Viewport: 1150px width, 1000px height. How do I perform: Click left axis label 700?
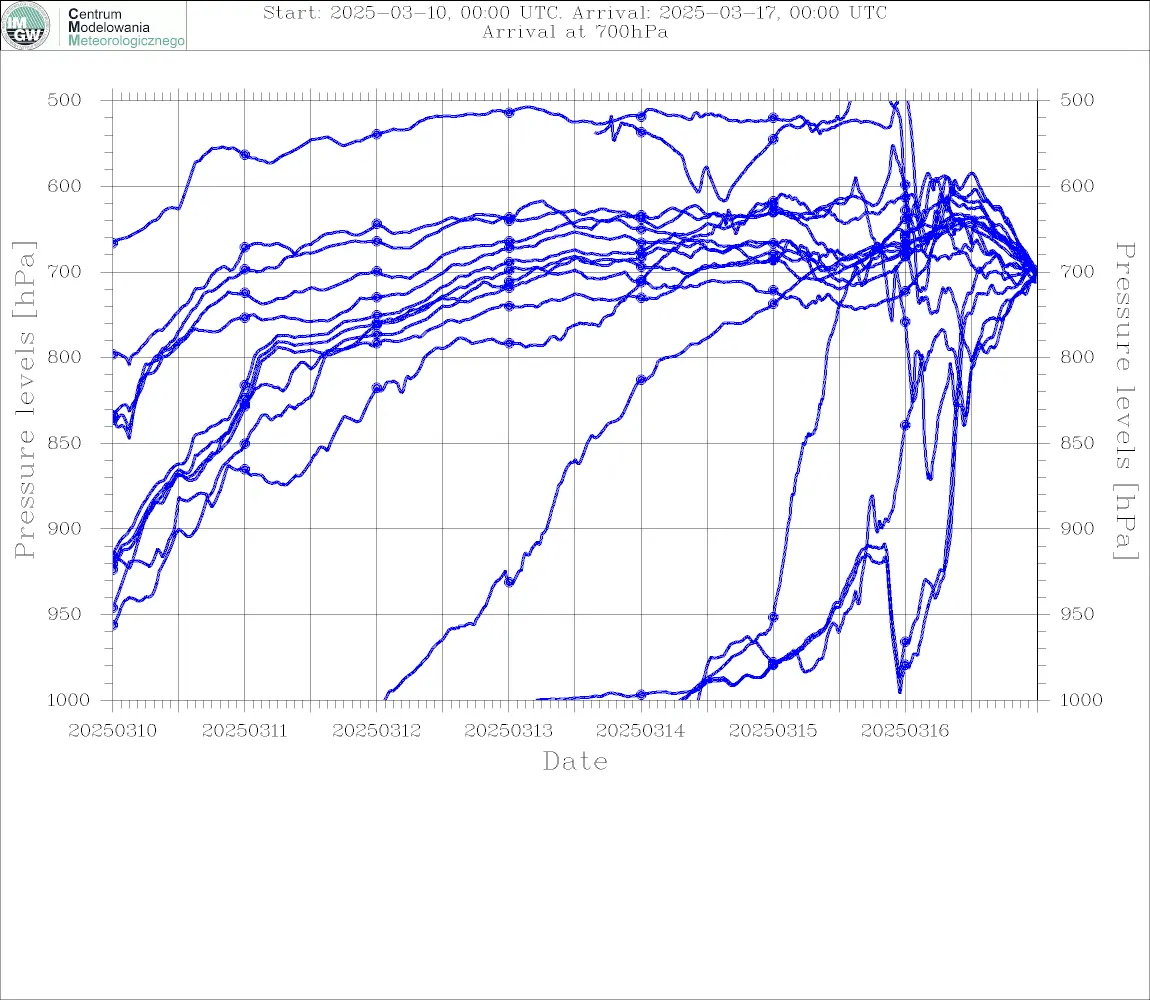(x=64, y=271)
